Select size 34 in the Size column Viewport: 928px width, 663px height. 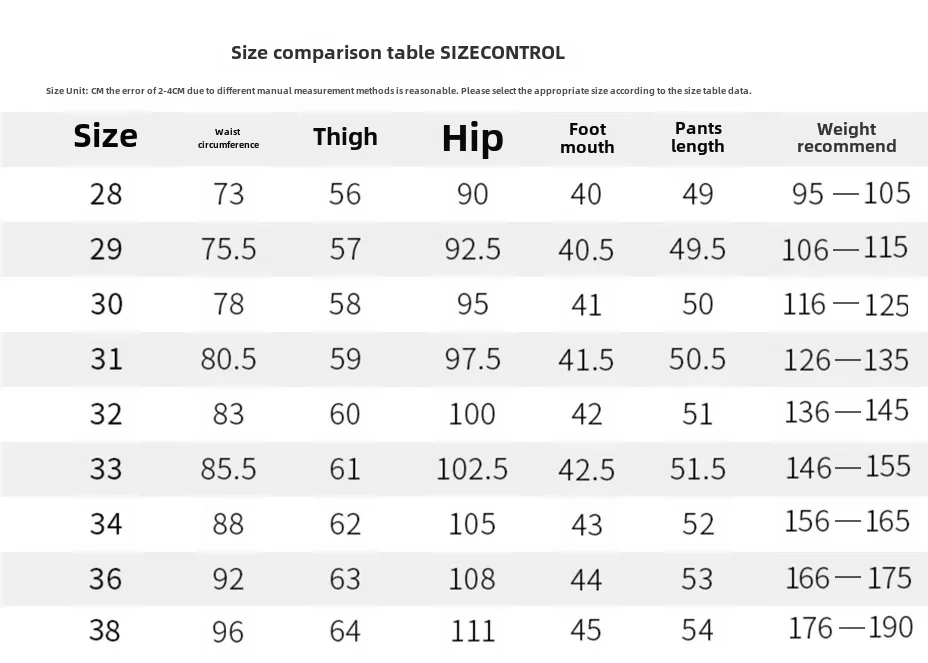(x=106, y=522)
